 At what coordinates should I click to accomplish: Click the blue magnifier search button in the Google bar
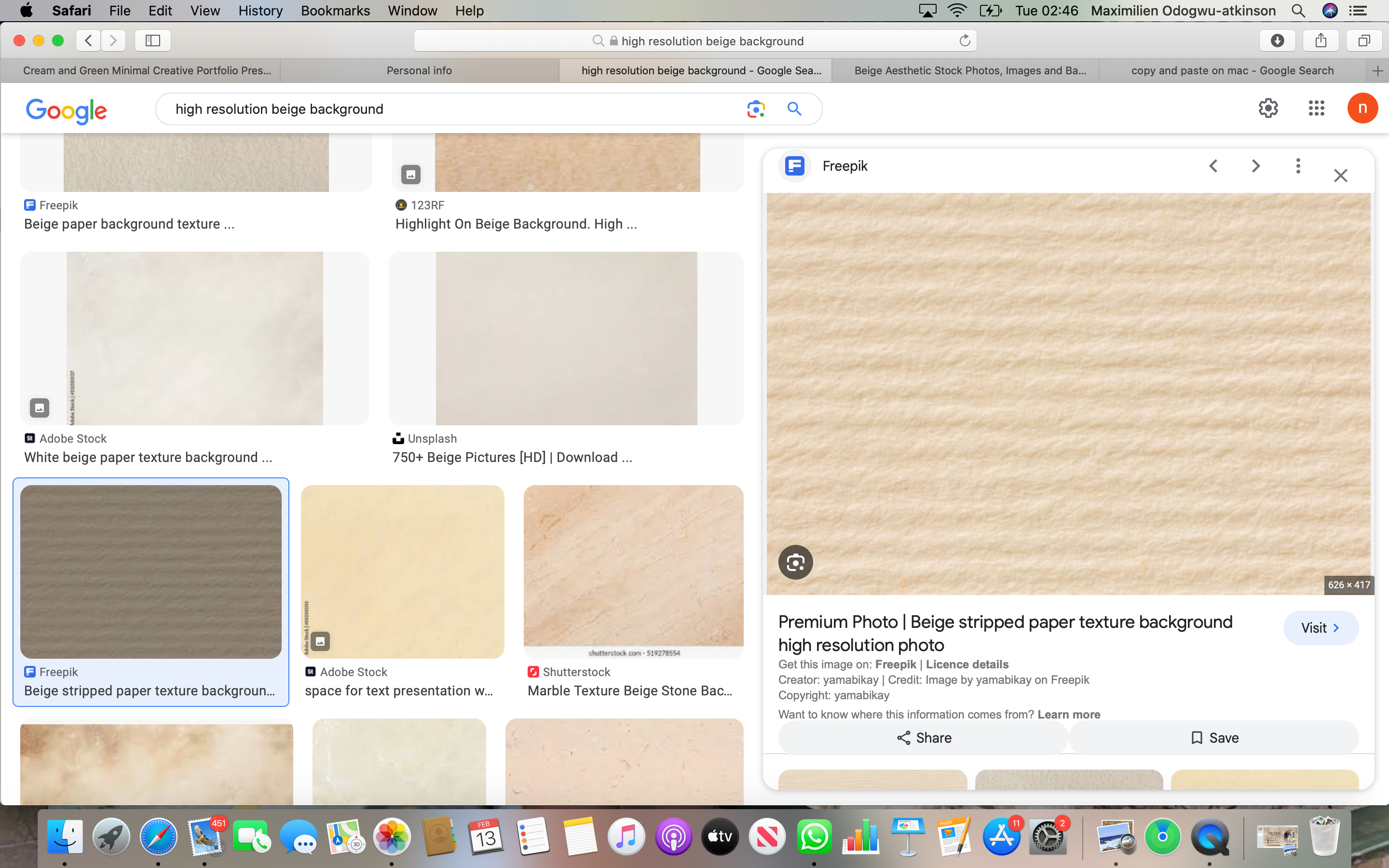(794, 109)
